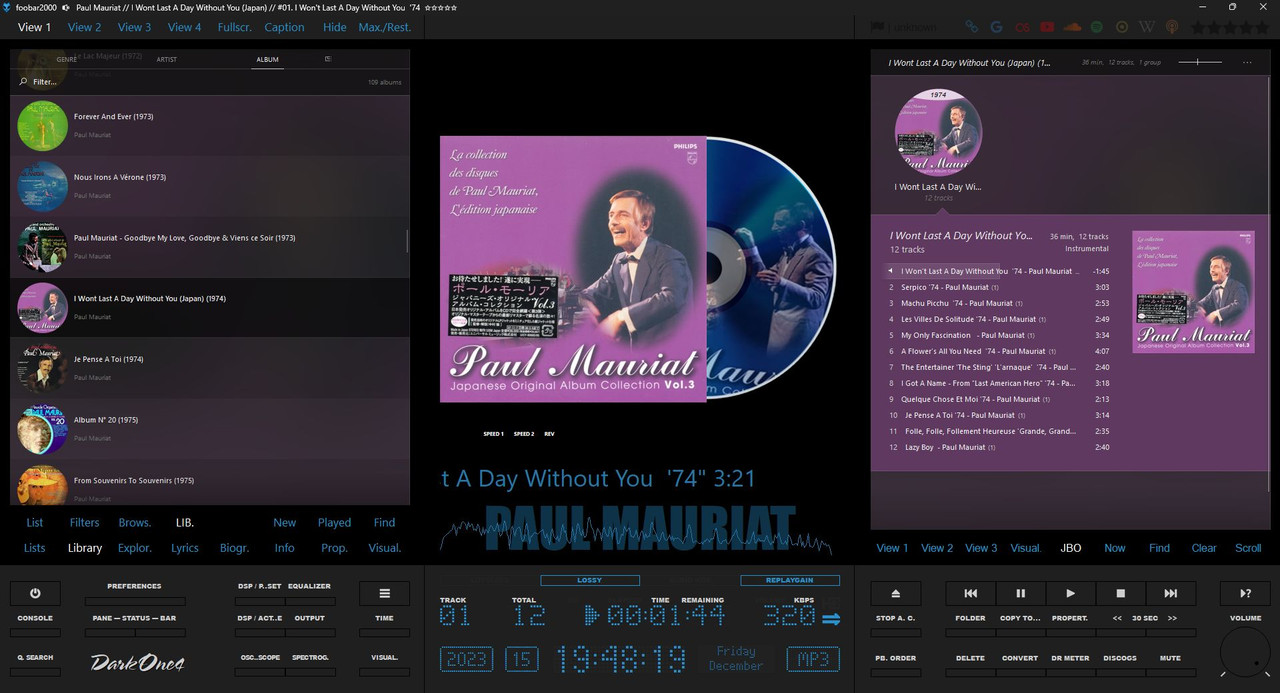Switch to the Biogr. panel
This screenshot has width=1280, height=693.
click(x=234, y=548)
